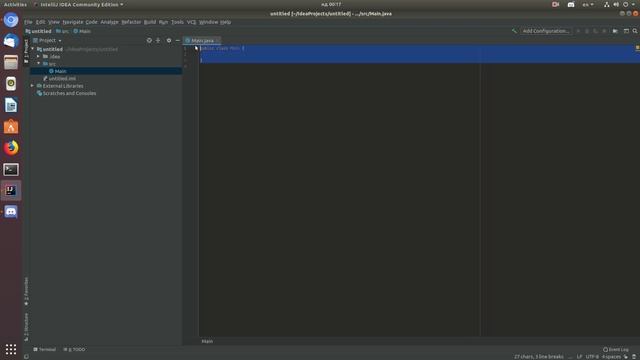The height and width of the screenshot is (360, 640).
Task: Open the View menu
Action: (54, 22)
